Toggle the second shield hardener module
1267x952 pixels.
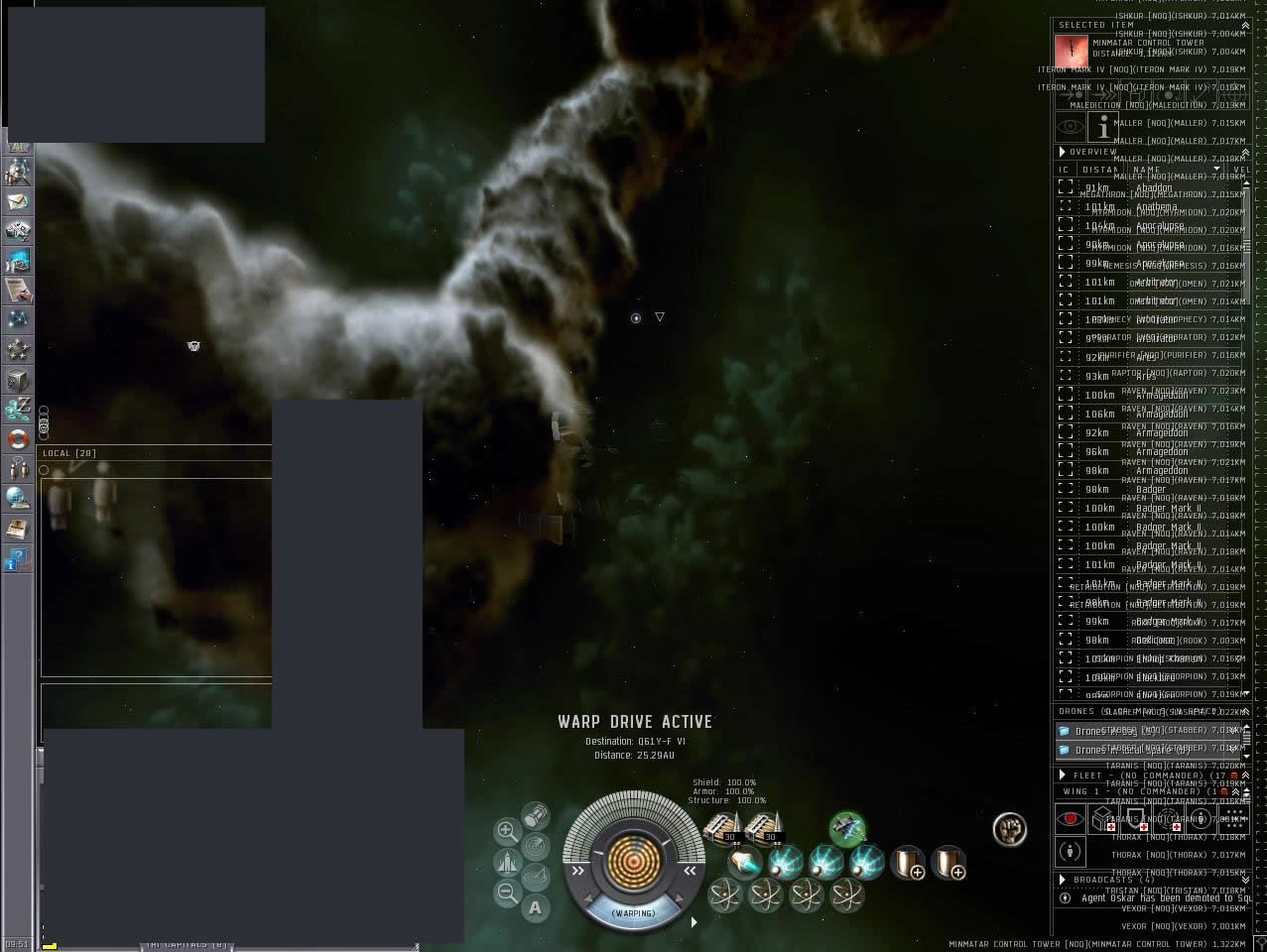(x=826, y=862)
